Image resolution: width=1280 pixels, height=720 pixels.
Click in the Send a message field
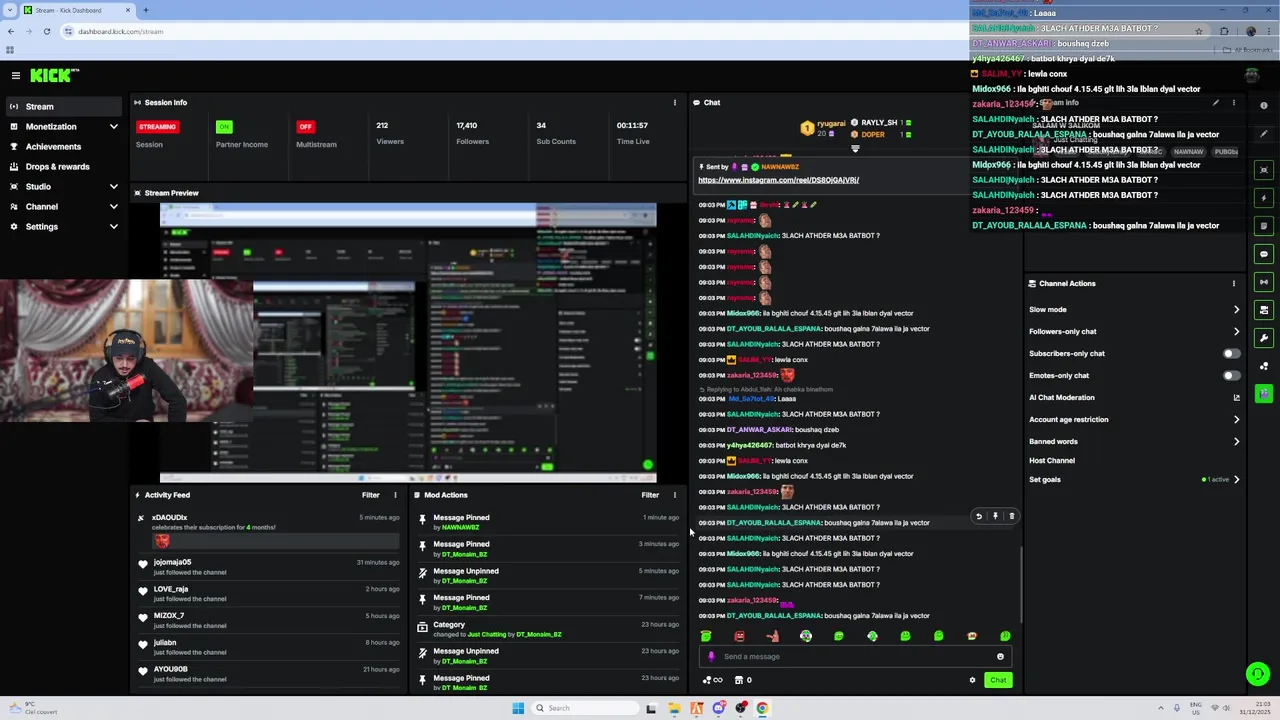click(x=855, y=657)
